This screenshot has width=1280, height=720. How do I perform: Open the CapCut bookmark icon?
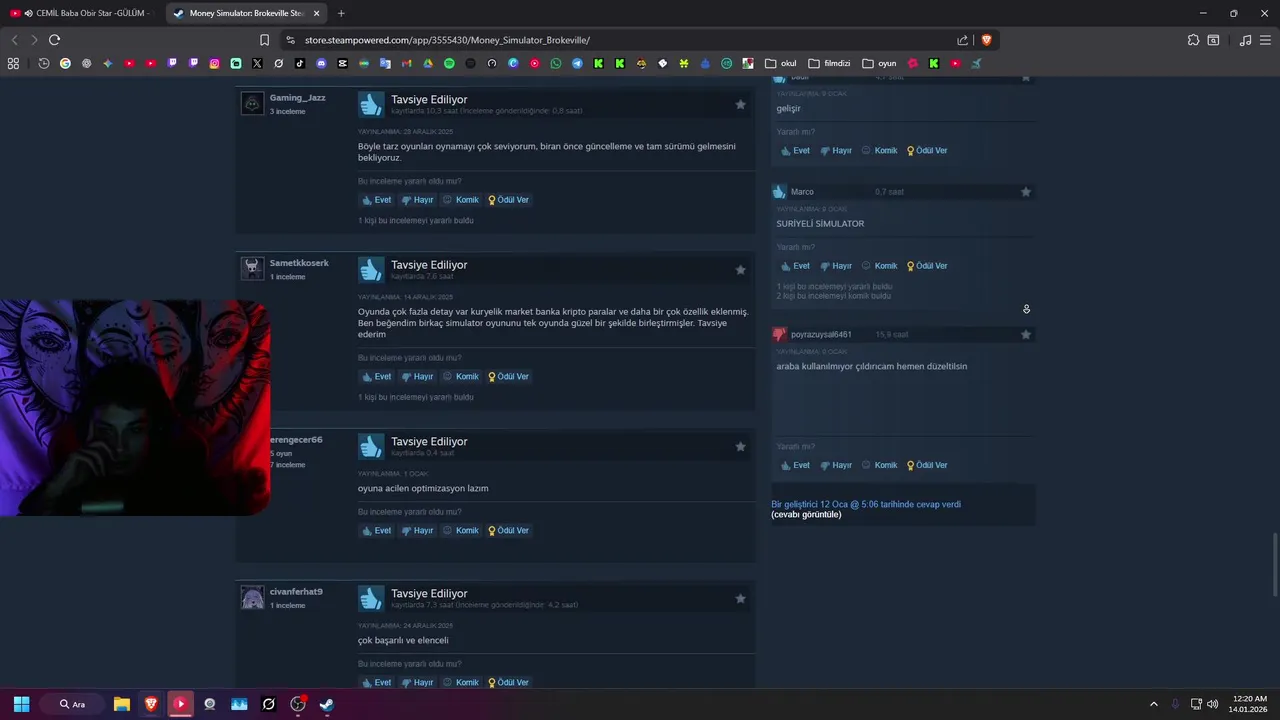(x=343, y=63)
